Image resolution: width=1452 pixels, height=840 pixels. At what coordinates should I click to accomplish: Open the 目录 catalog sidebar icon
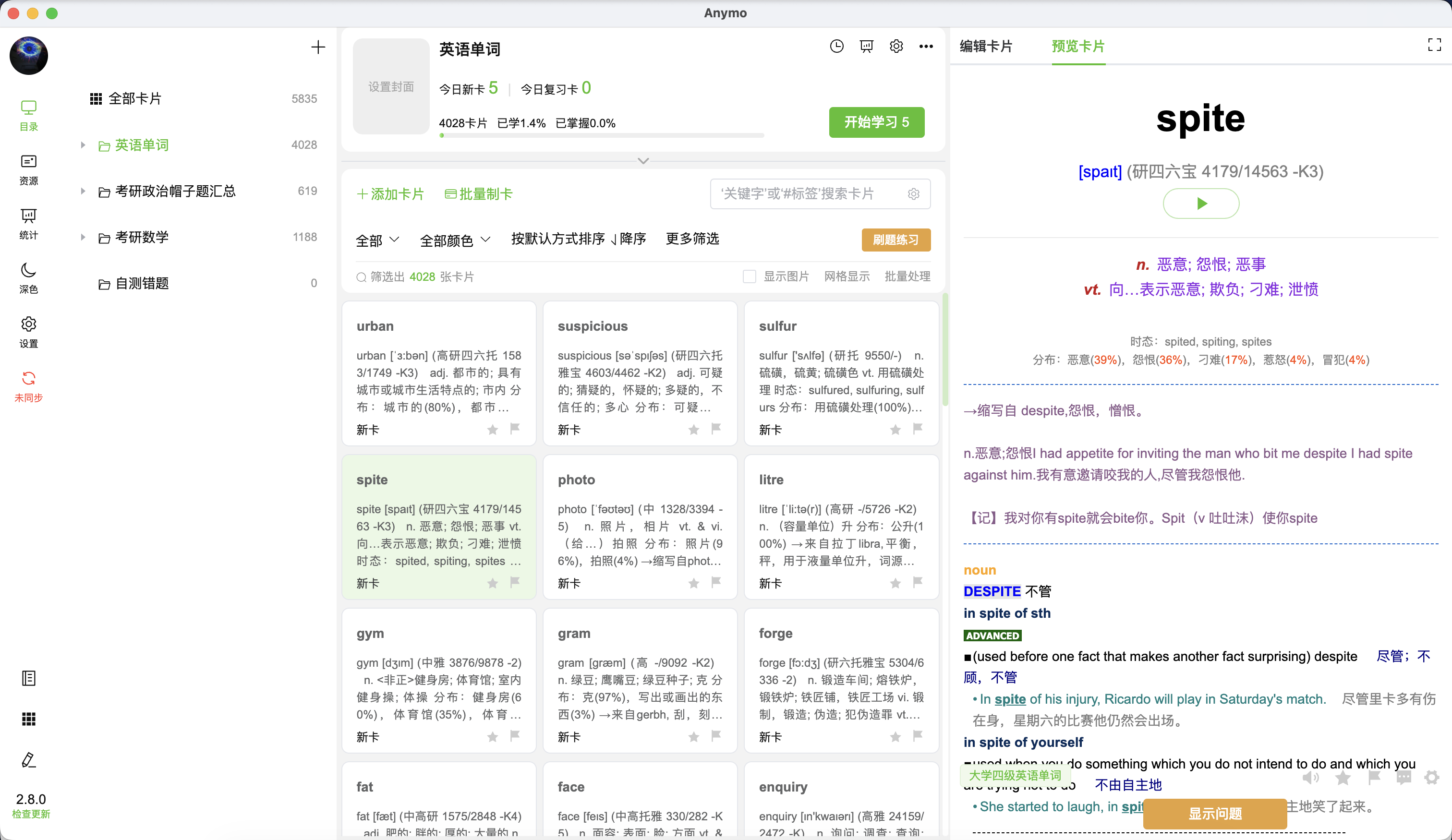28,115
